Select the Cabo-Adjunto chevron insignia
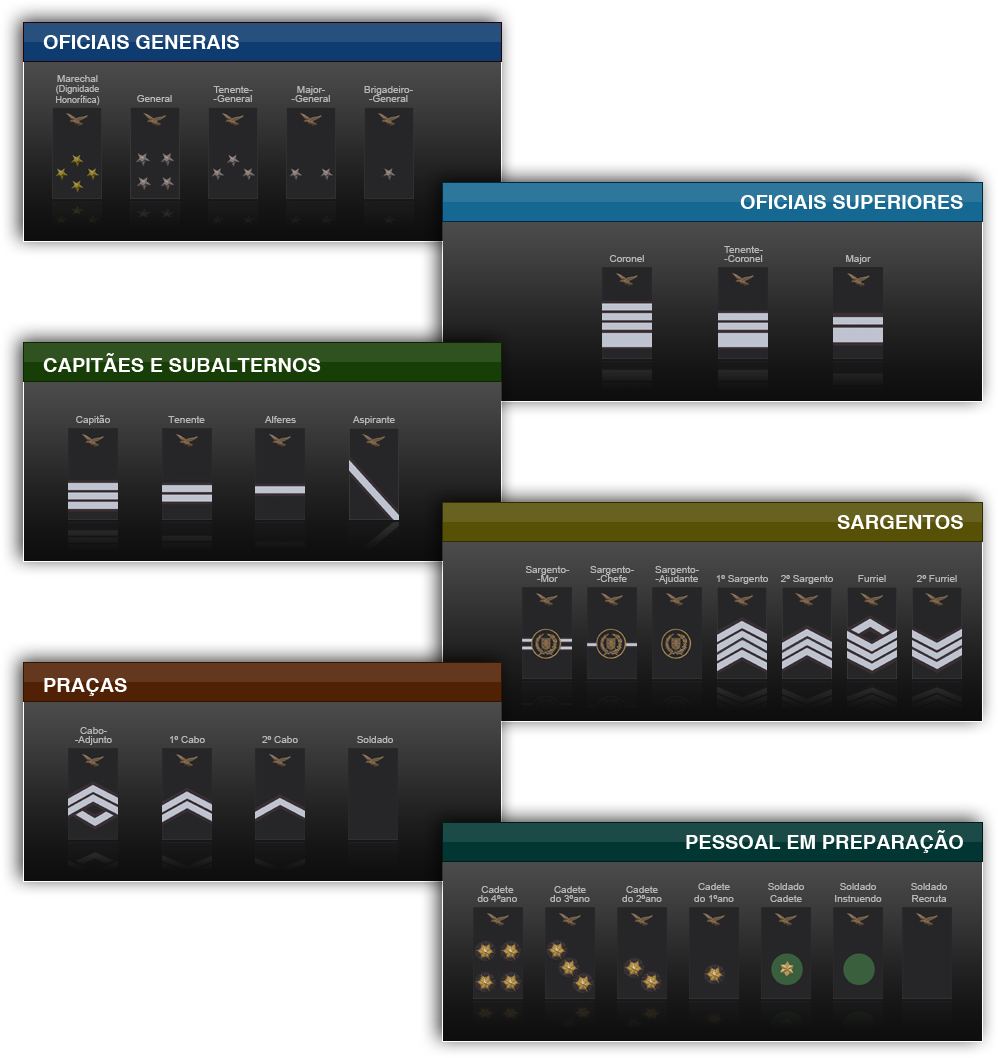The image size is (998, 1058). (93, 794)
